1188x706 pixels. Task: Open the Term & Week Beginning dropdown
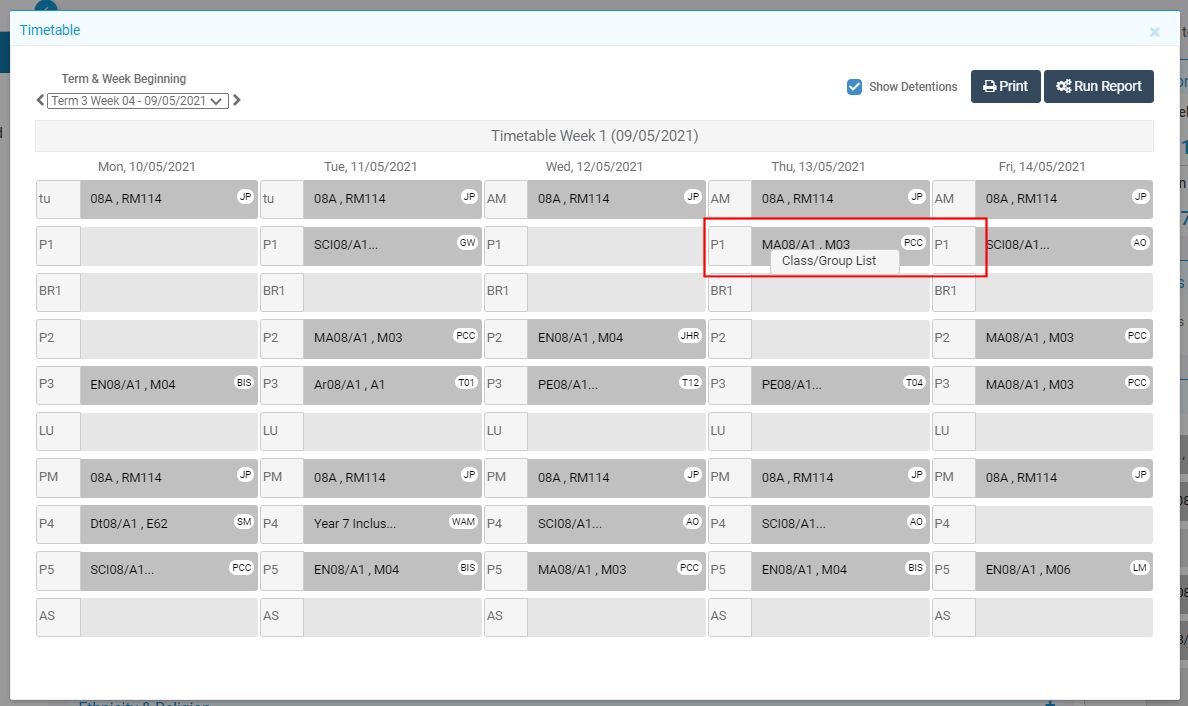click(135, 100)
